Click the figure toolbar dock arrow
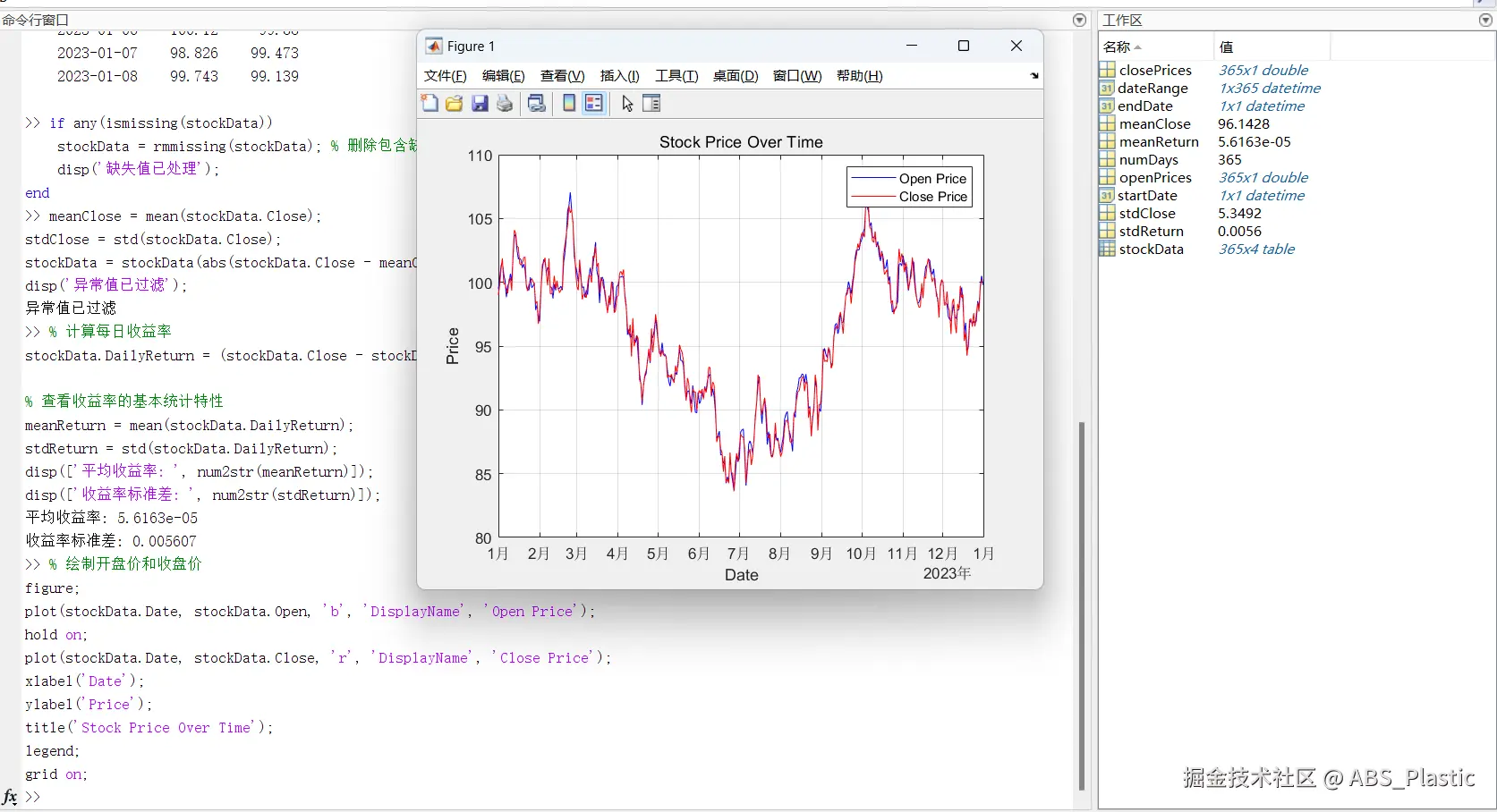Screen dimensions: 1497x812 pyautogui.click(x=1034, y=76)
